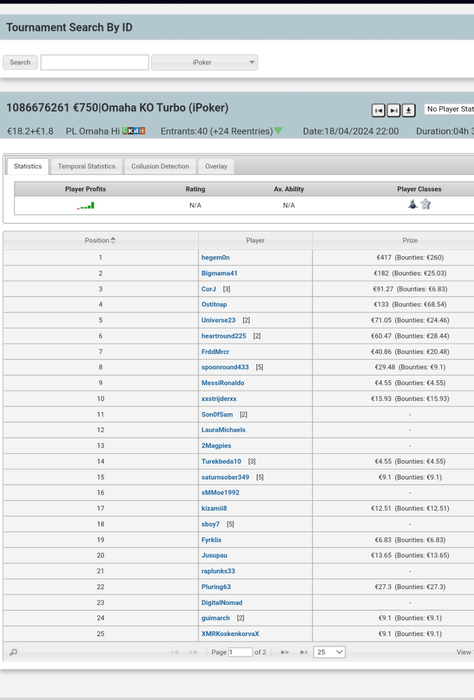This screenshot has height=700, width=474.
Task: Open player Pluring63 link
Action: tap(216, 587)
